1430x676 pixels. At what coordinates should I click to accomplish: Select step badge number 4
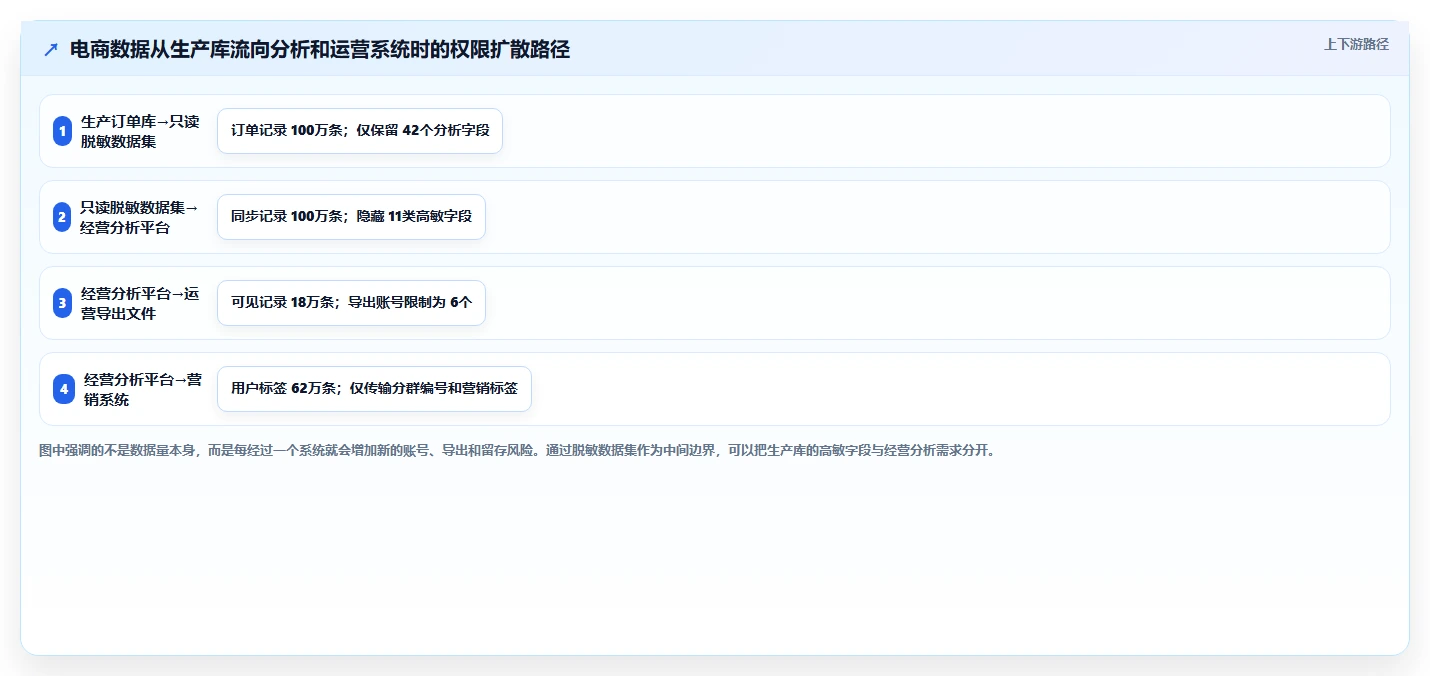coord(64,389)
